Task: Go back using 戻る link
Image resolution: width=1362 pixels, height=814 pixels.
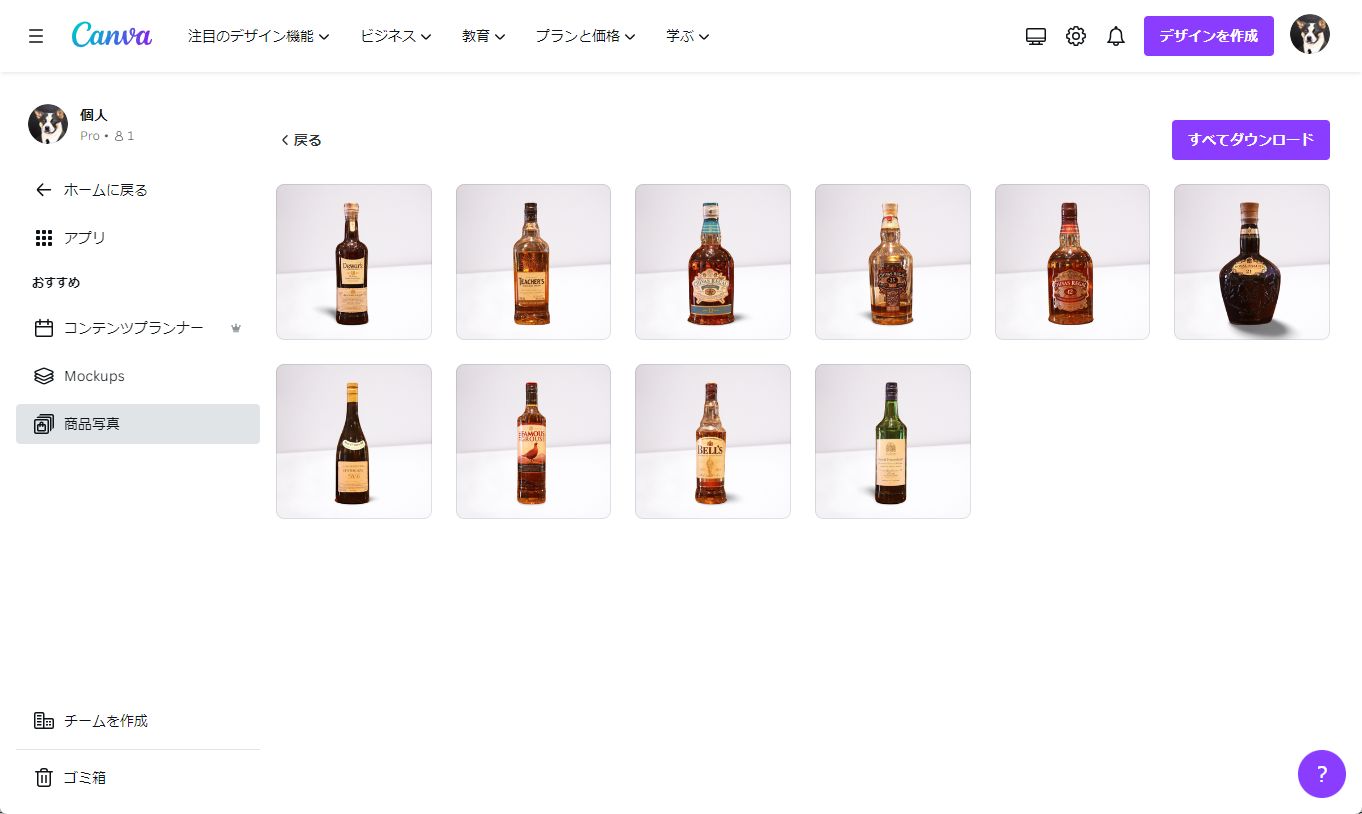Action: [301, 140]
